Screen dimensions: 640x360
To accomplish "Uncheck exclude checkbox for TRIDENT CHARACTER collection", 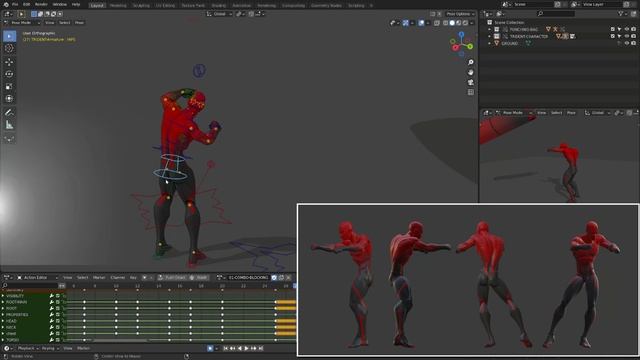I will (613, 36).
